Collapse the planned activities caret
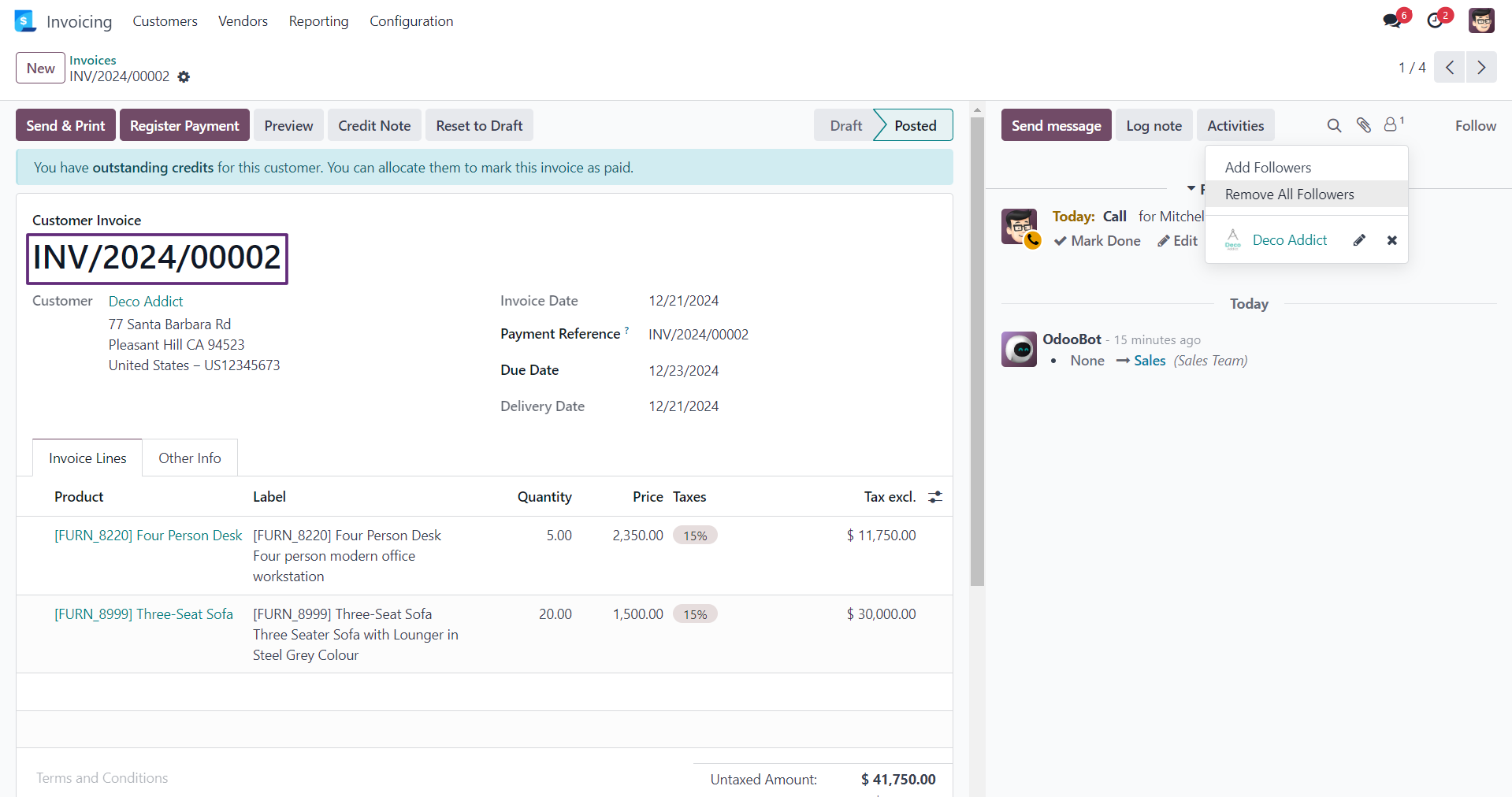Image resolution: width=1512 pixels, height=797 pixels. click(x=1191, y=189)
